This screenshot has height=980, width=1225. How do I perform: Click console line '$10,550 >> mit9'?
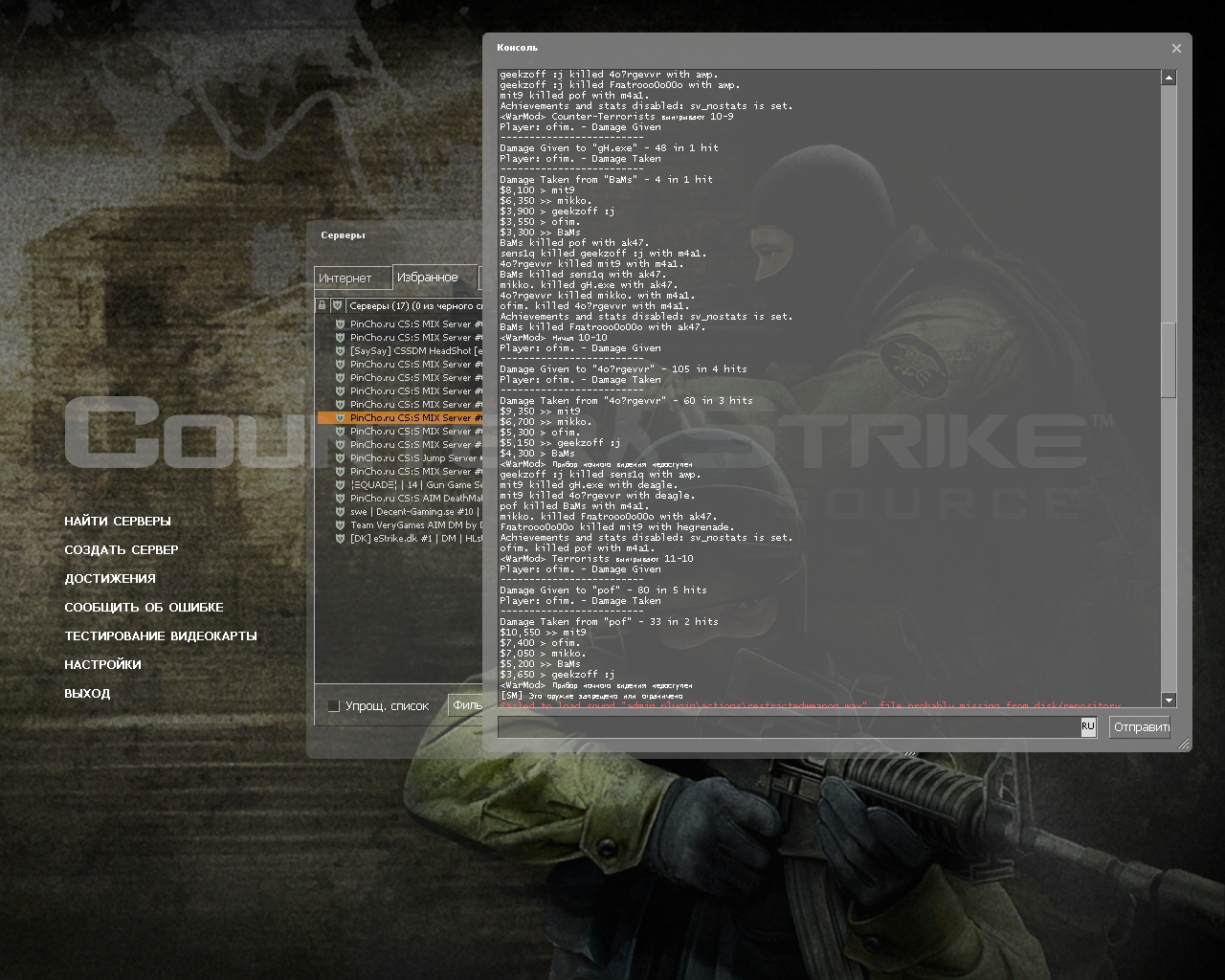pos(543,633)
